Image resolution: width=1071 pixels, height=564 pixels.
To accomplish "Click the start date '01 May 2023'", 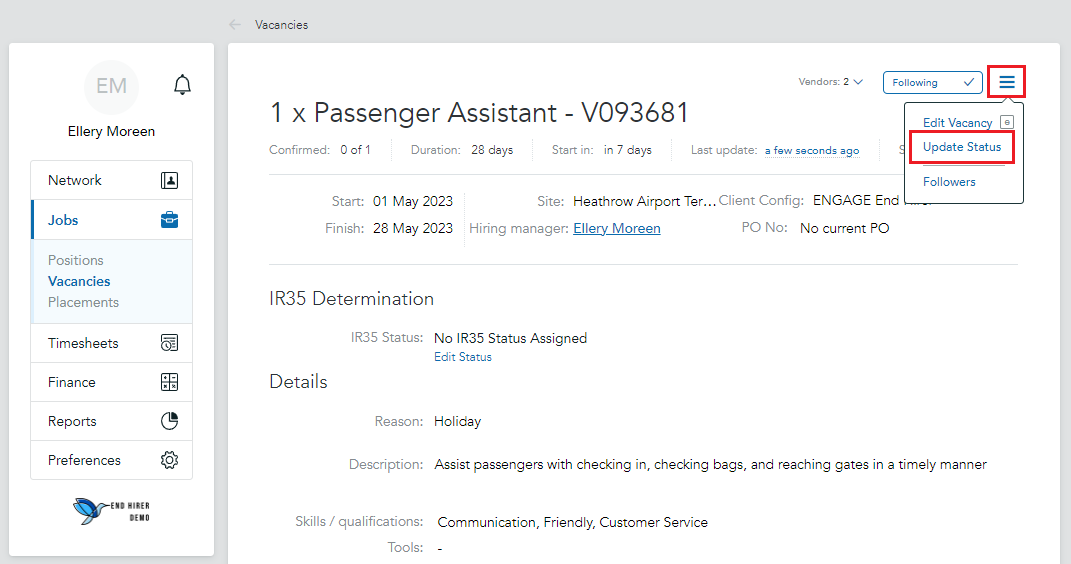I will pos(413,201).
